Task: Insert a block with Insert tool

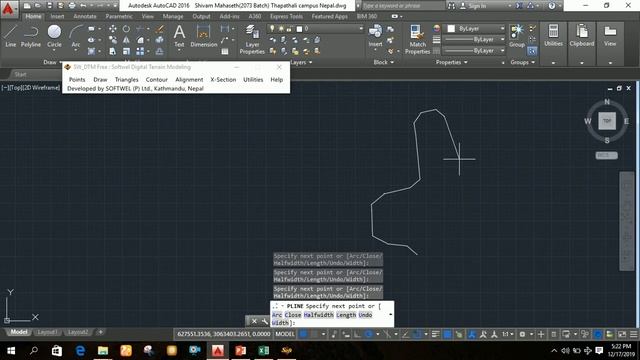Action: (375, 36)
